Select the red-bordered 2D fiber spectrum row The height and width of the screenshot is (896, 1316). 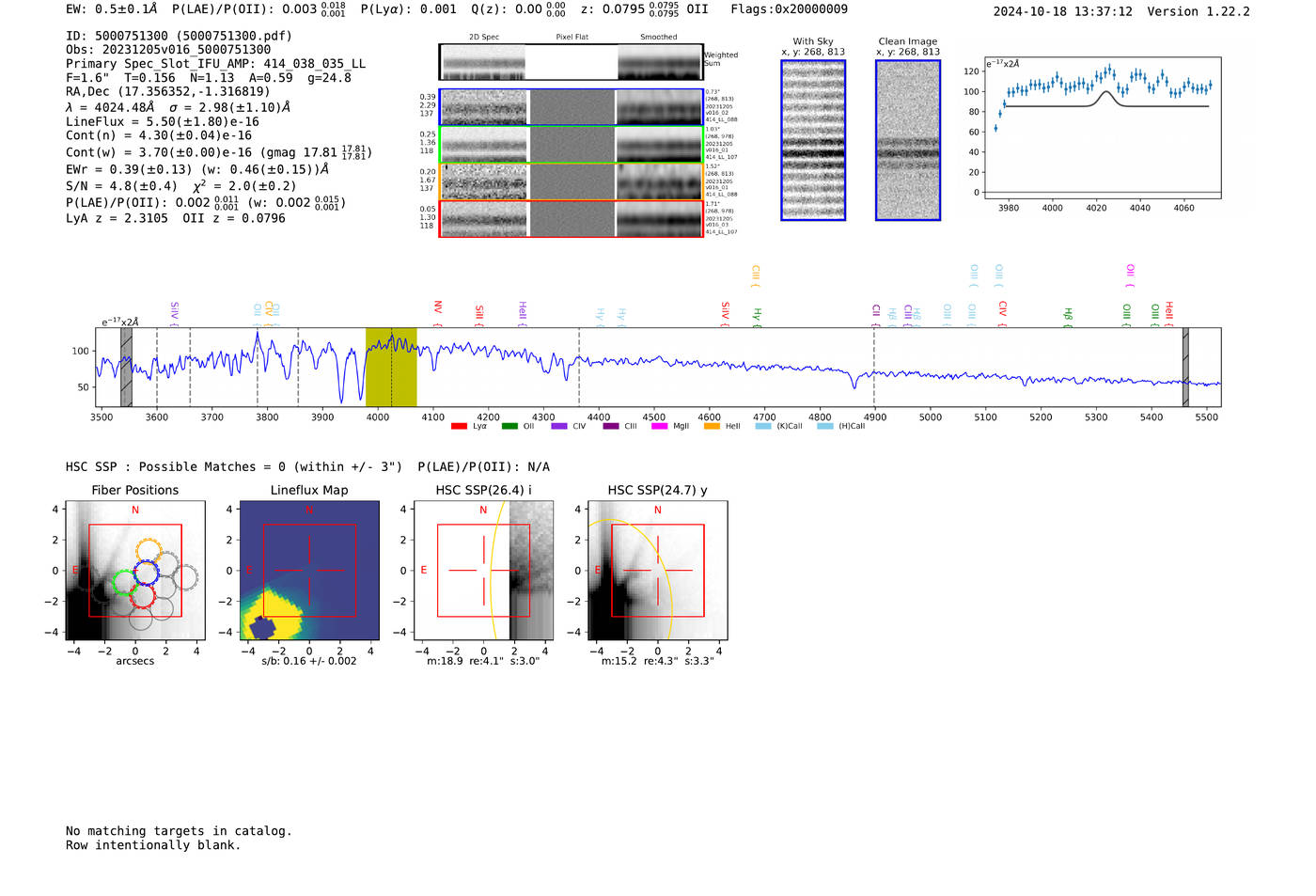coord(572,219)
